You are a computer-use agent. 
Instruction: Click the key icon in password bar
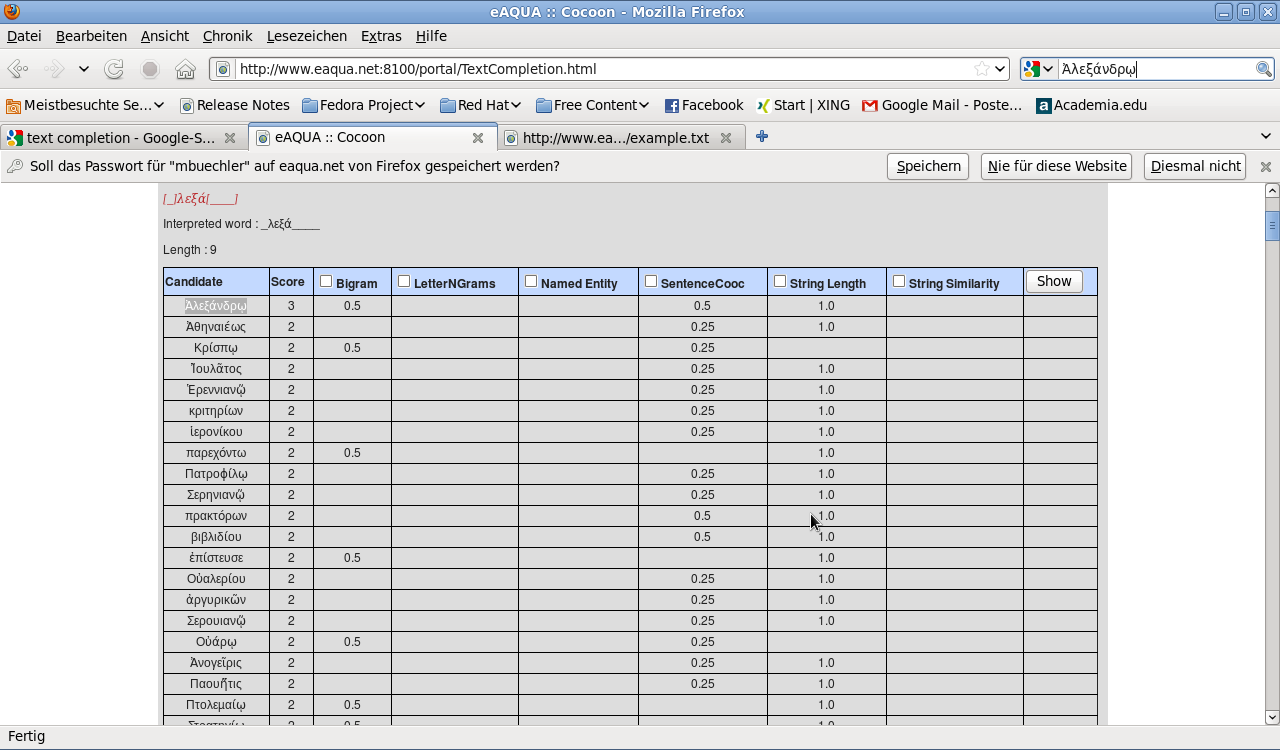(15, 166)
